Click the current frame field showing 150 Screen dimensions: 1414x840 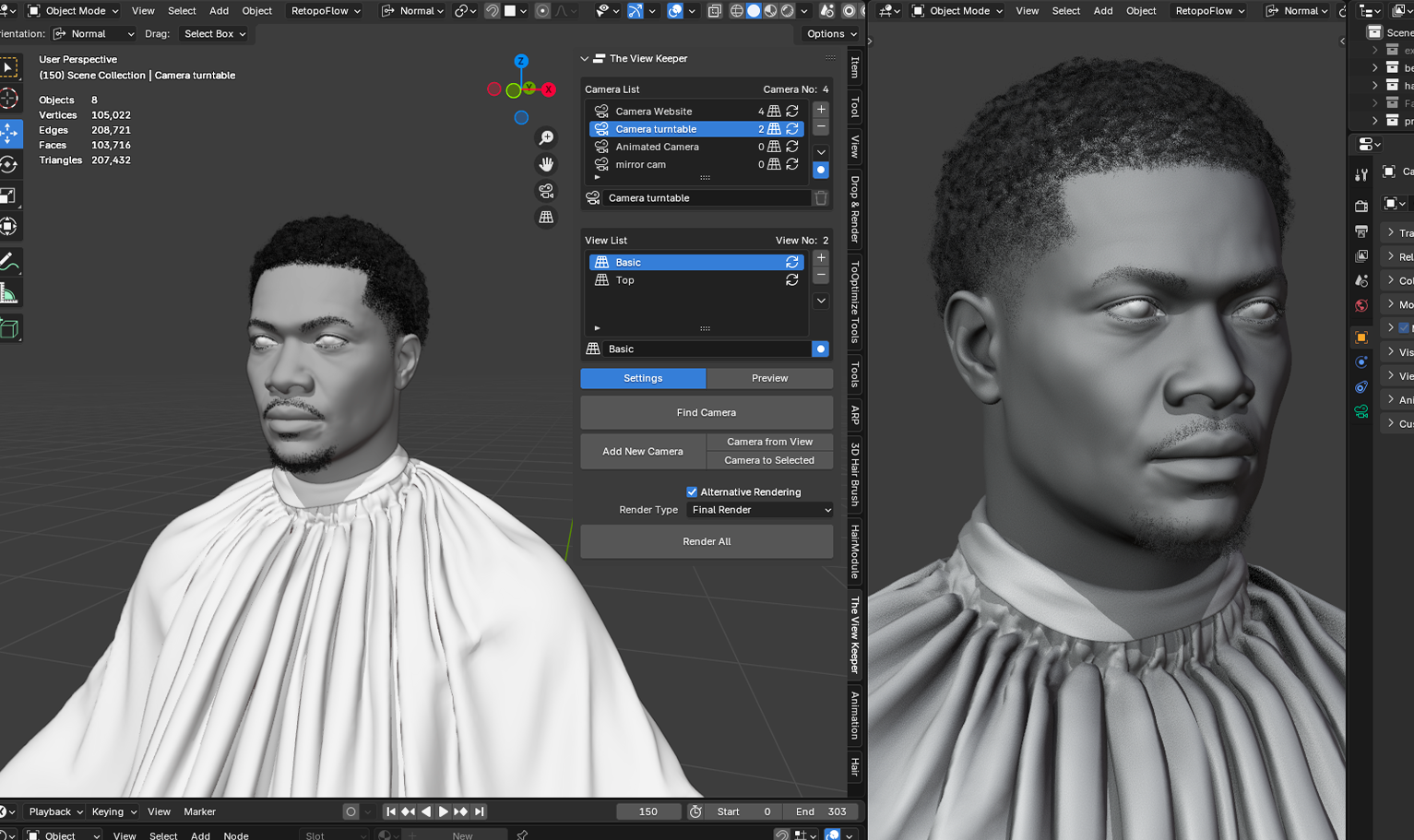[648, 811]
